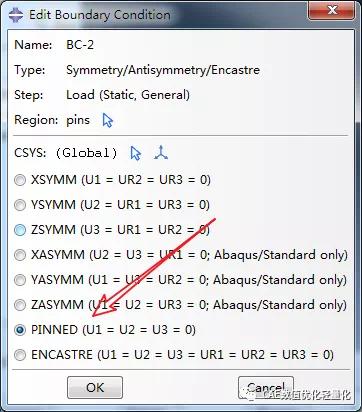Click the XSYMM (U1 = UR2 = UR3 = 0) label
Image resolution: width=362 pixels, height=412 pixels.
click(x=121, y=180)
